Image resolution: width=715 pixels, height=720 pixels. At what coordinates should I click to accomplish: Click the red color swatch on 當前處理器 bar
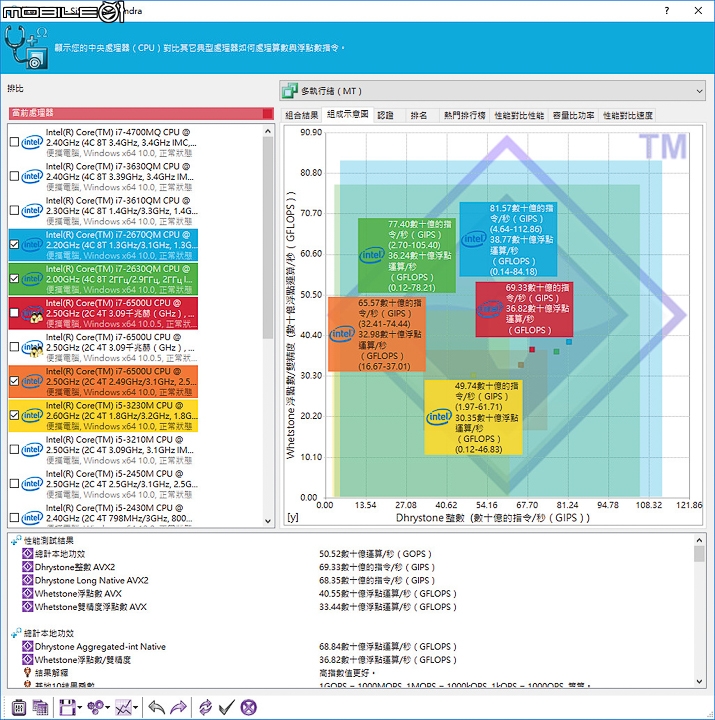(268, 113)
